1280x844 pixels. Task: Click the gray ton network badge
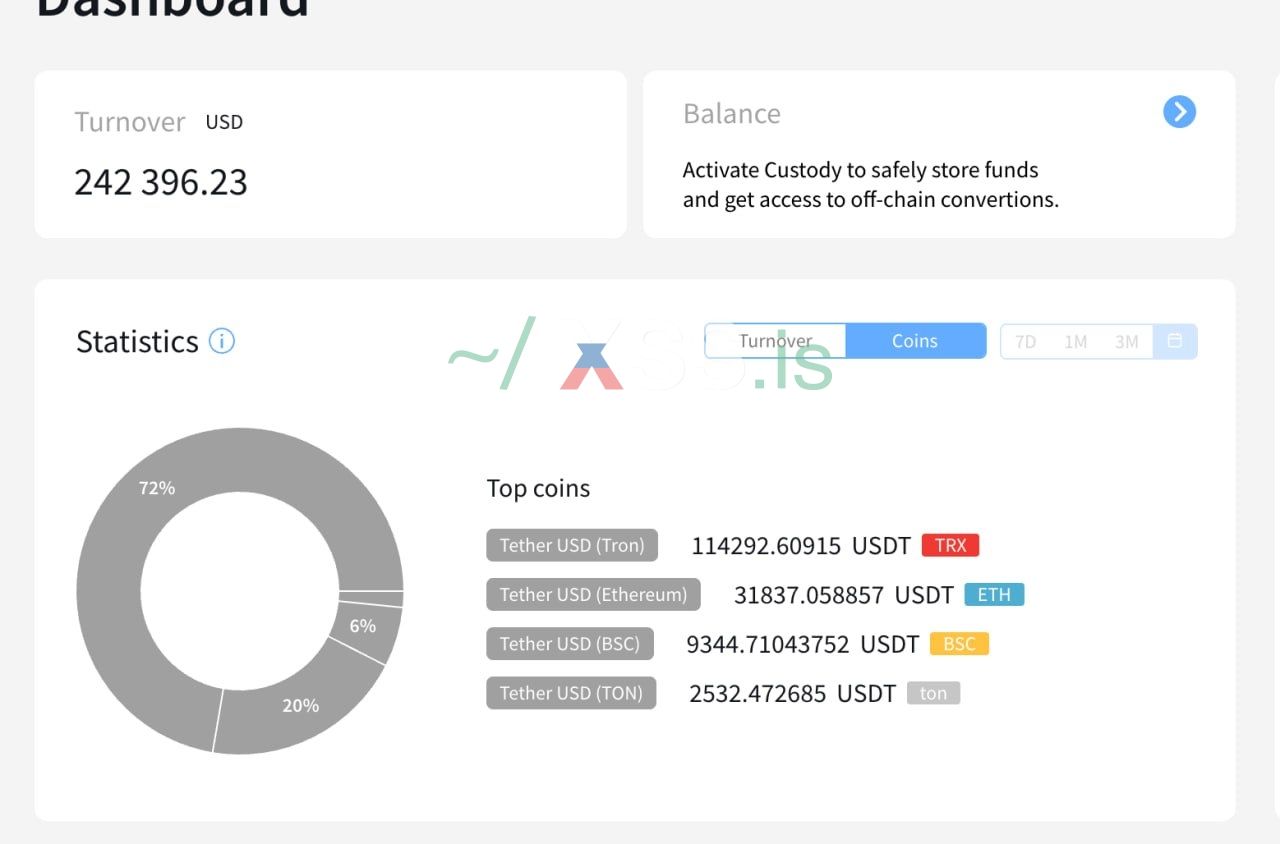point(933,693)
